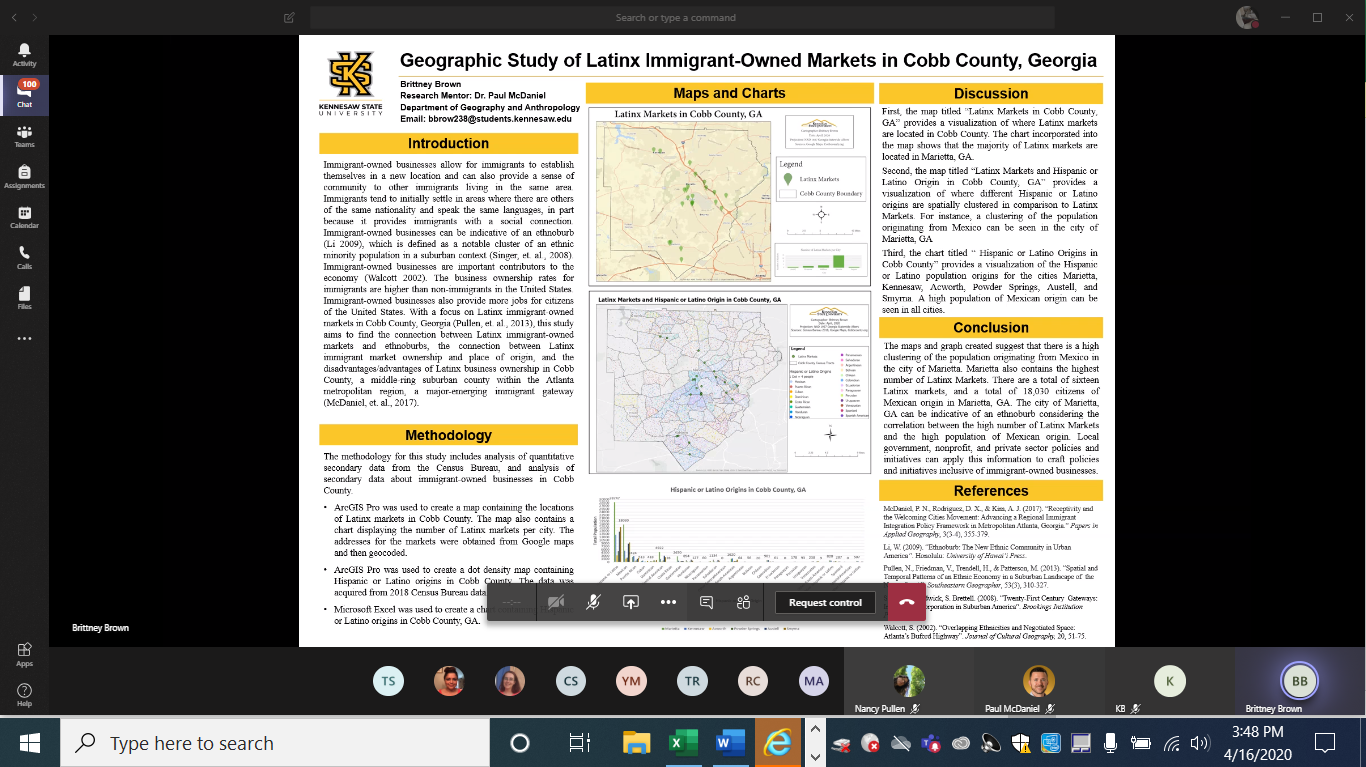The height and width of the screenshot is (767, 1366).
Task: Click the search or command box
Action: 675,18
